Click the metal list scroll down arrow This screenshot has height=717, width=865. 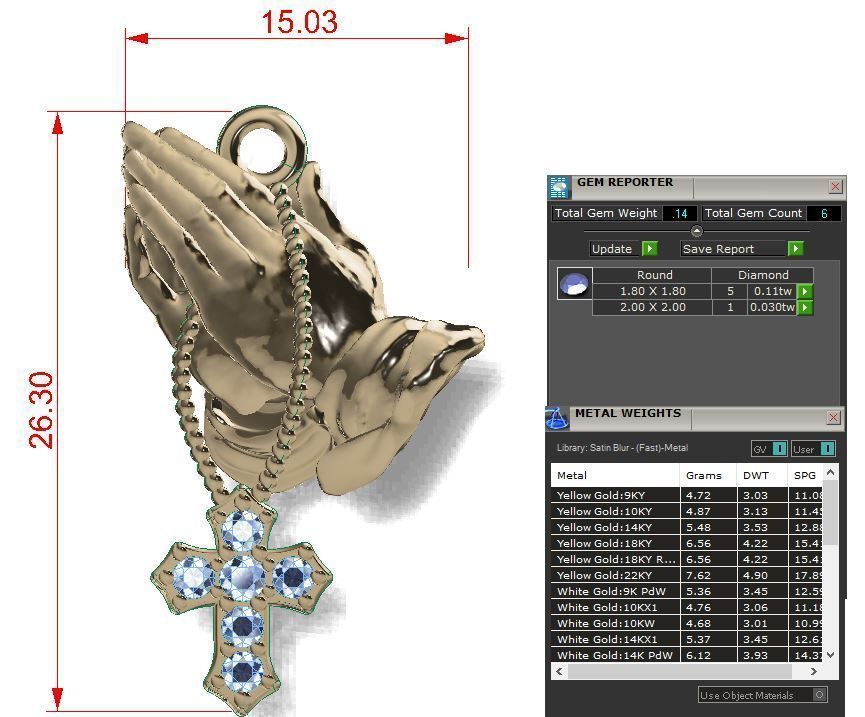pos(830,655)
